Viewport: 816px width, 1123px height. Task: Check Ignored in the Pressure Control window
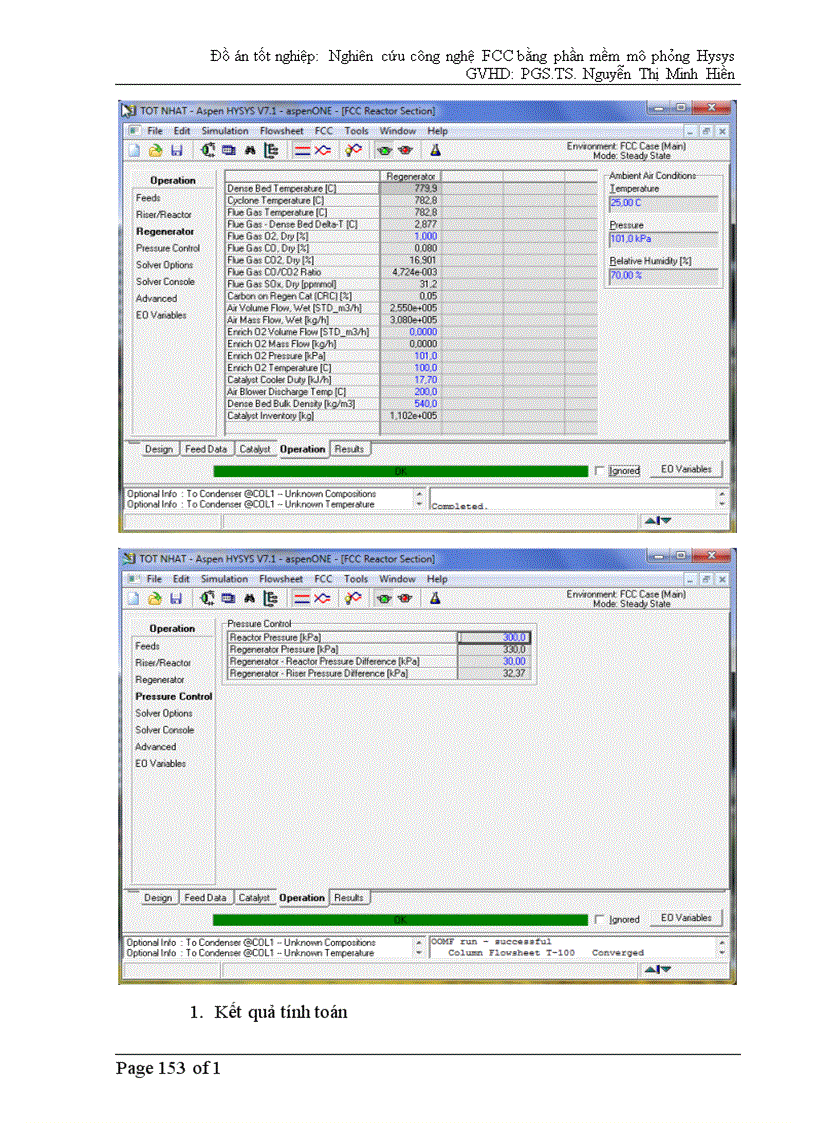coord(598,918)
